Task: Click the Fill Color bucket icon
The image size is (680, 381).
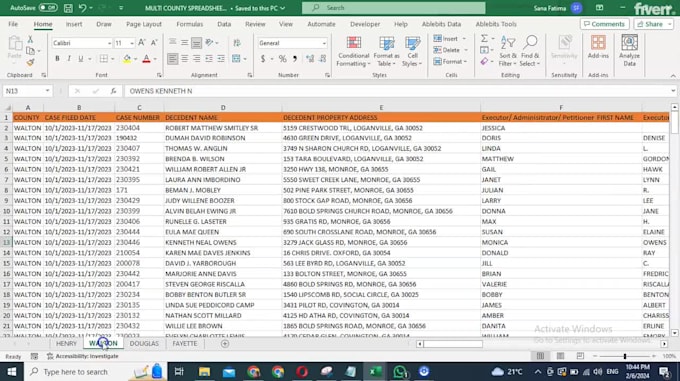Action: point(127,59)
